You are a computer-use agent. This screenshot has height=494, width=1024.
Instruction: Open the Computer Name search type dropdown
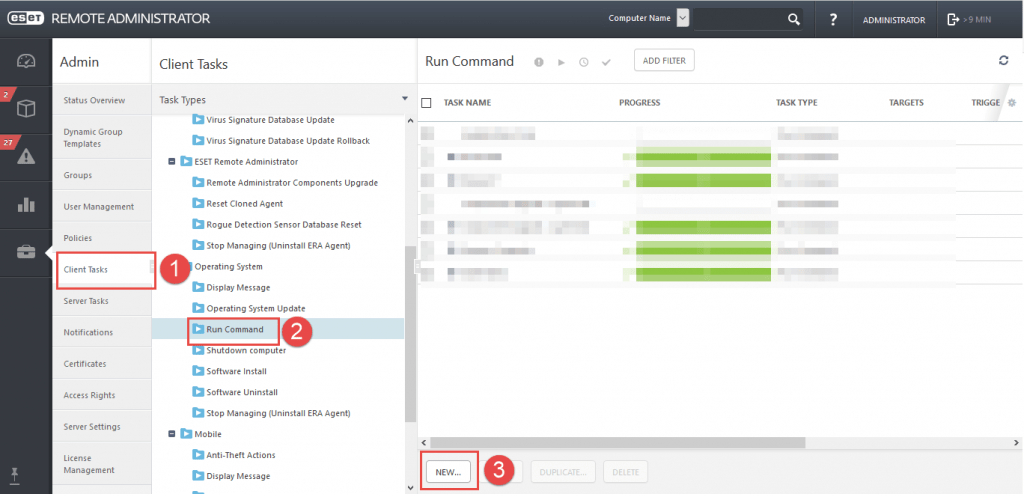point(683,18)
